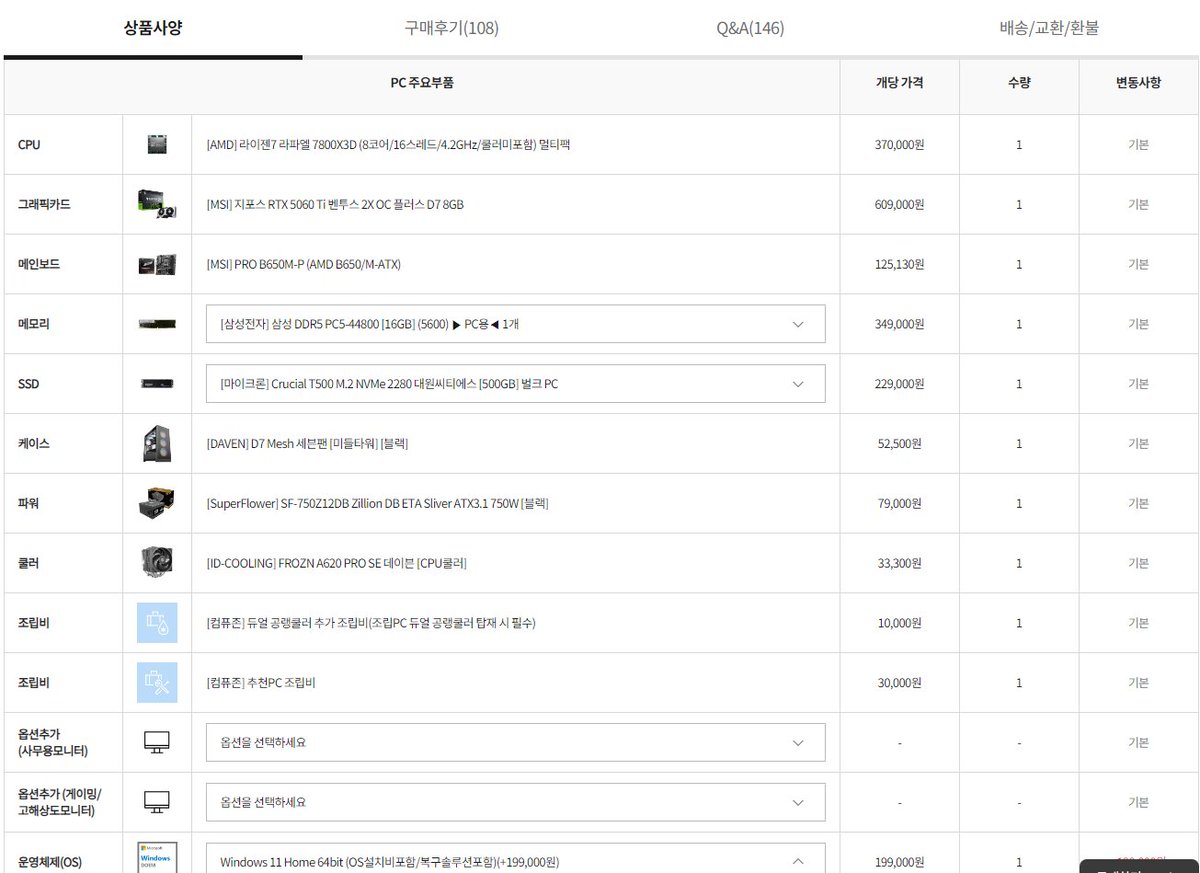Click the SSD dropdown chevron arrow
The image size is (1200, 873).
798,384
